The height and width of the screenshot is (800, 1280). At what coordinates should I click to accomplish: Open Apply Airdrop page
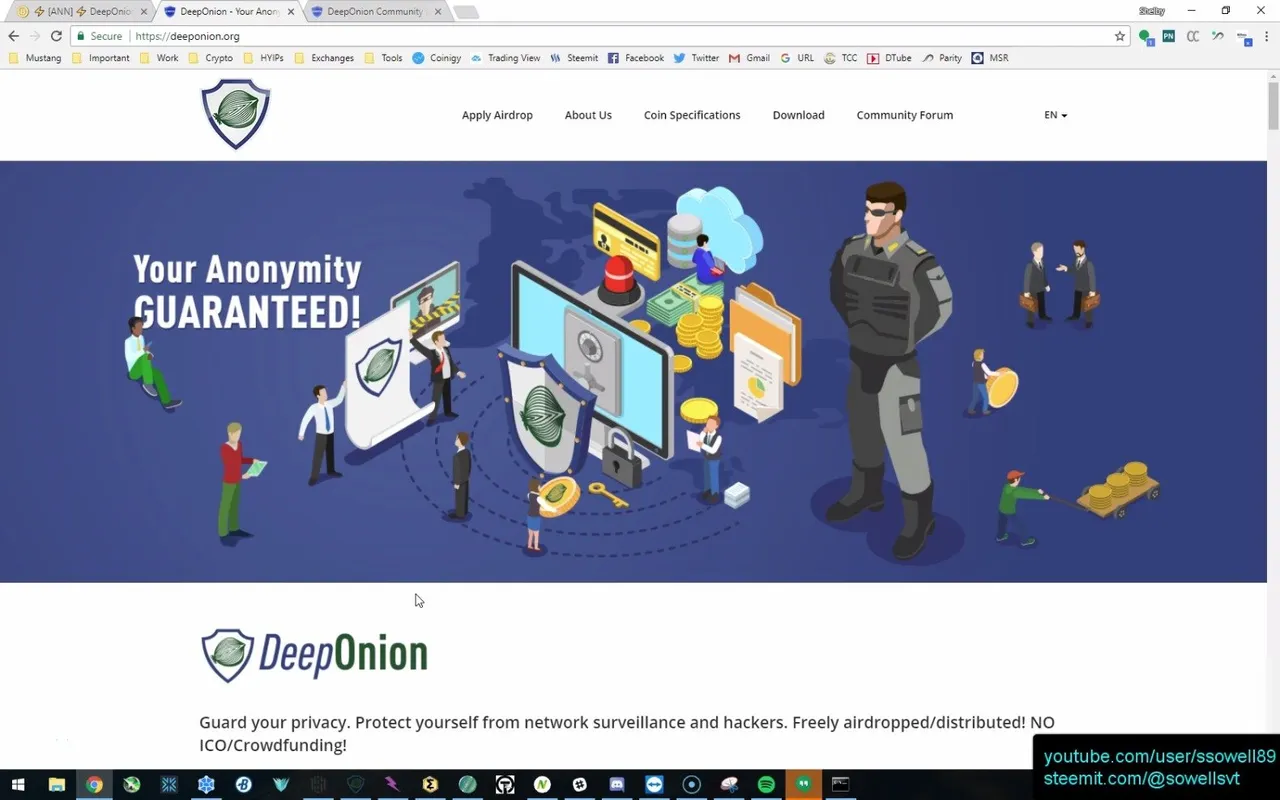(497, 115)
